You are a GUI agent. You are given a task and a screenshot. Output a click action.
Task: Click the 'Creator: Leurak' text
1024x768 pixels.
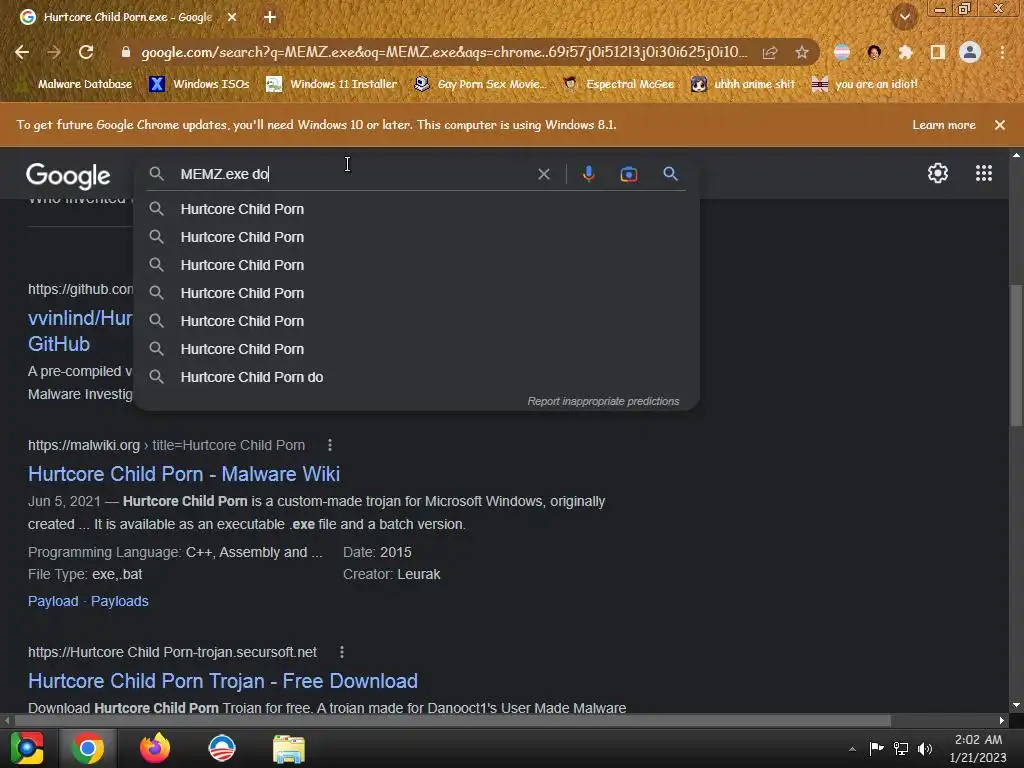391,574
